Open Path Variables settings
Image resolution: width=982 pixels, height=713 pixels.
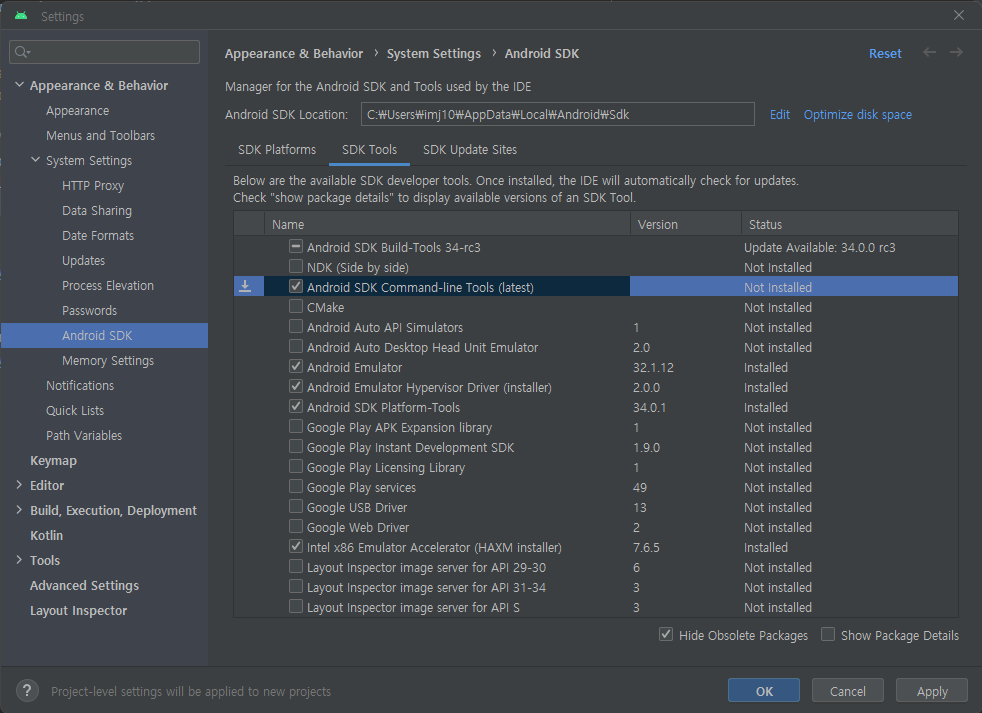(x=84, y=435)
